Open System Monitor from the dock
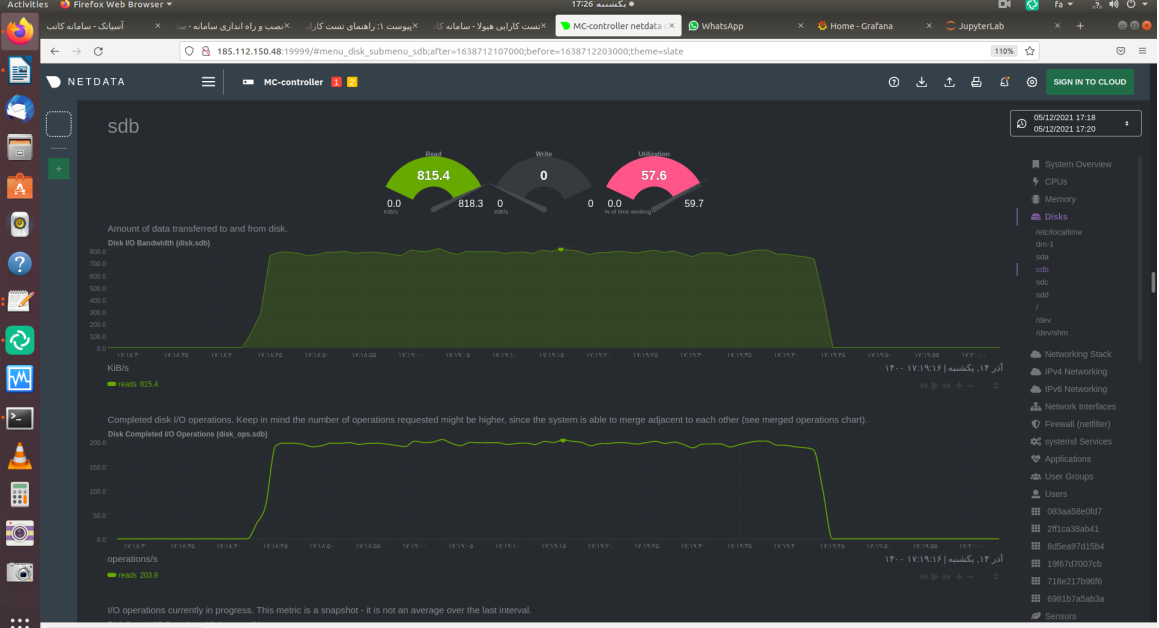The image size is (1159, 628). coord(20,379)
